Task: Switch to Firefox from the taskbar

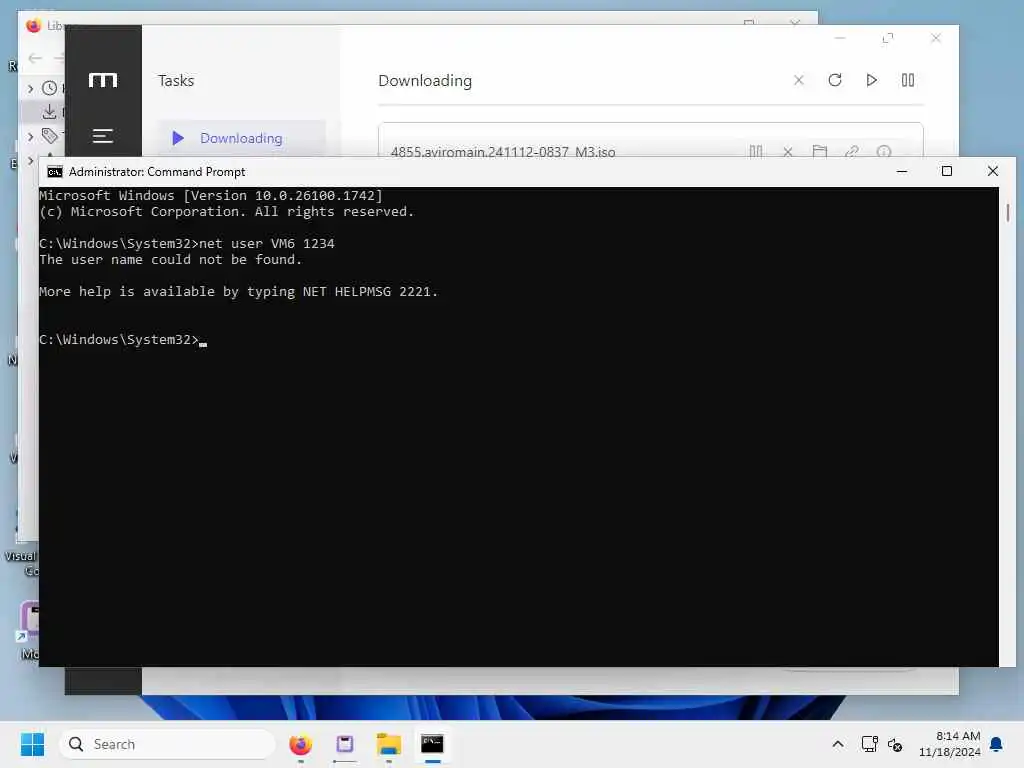Action: coord(300,744)
